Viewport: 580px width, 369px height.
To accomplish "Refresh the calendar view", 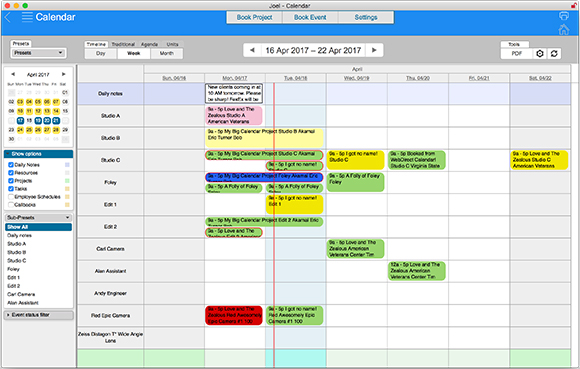I will click(x=554, y=54).
